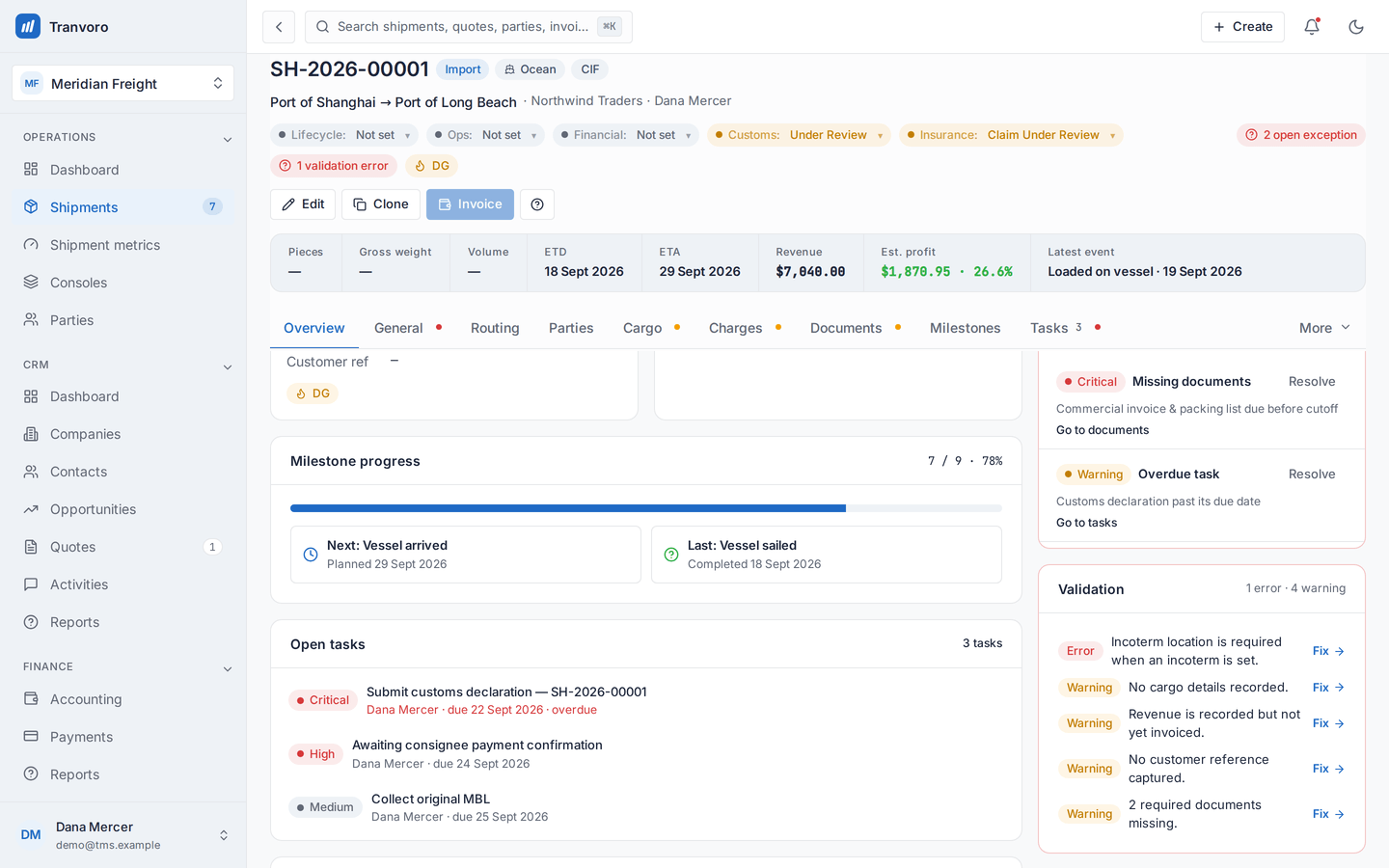Viewport: 1389px width, 868px height.
Task: Switch to the Documents tab
Action: (x=855, y=328)
